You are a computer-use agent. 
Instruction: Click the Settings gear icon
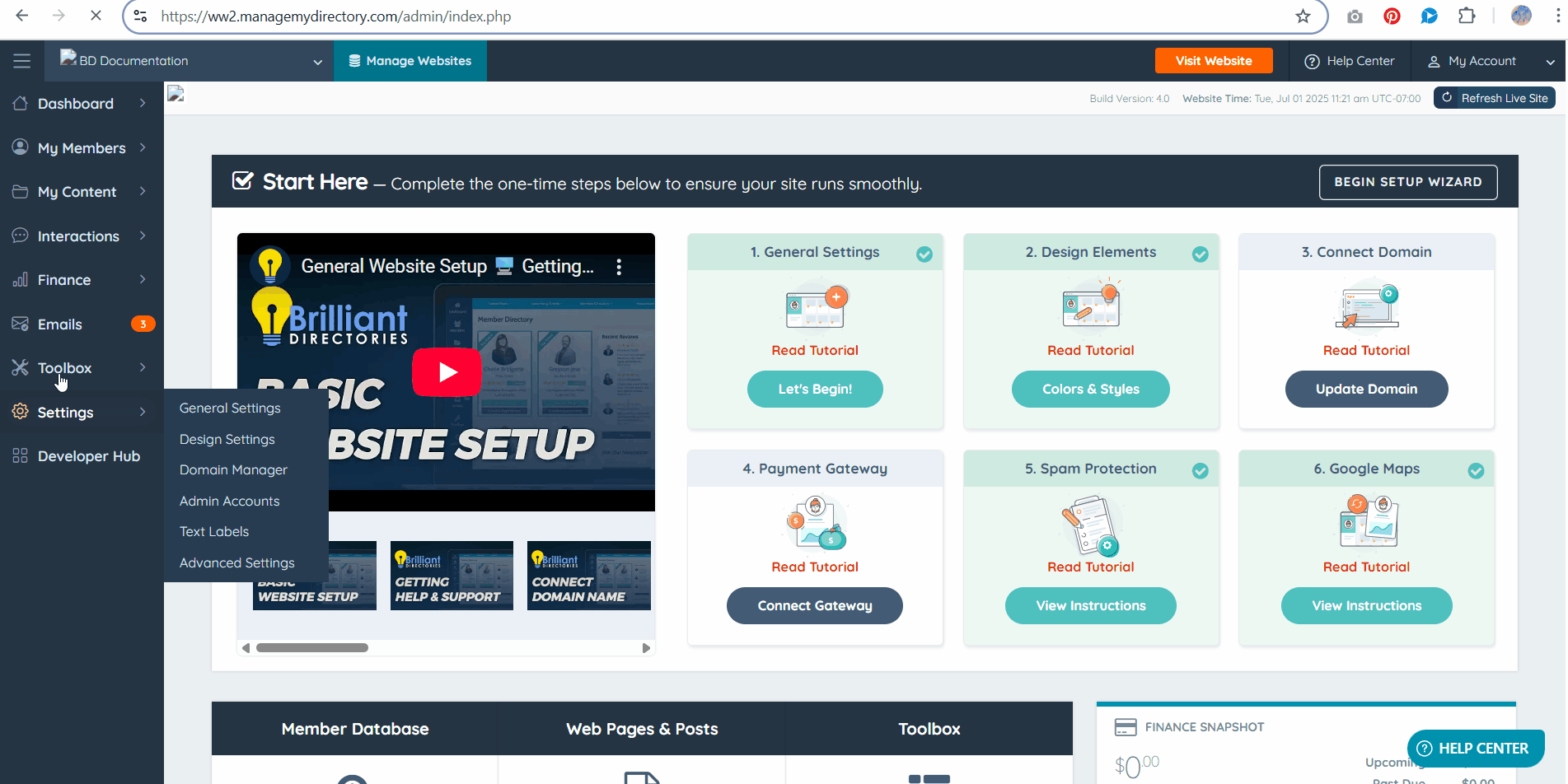(21, 412)
